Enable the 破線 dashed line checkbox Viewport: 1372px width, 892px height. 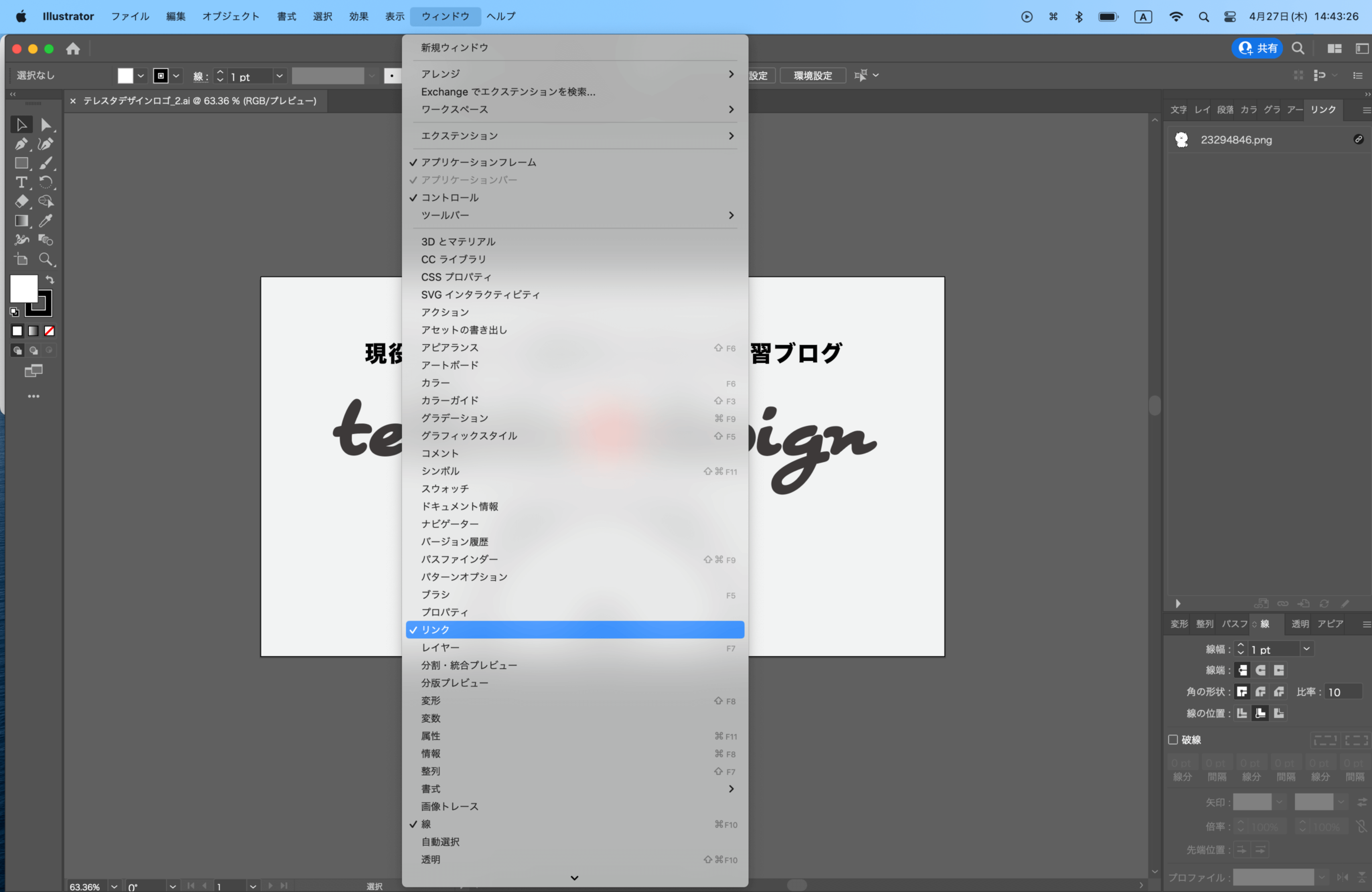1173,739
